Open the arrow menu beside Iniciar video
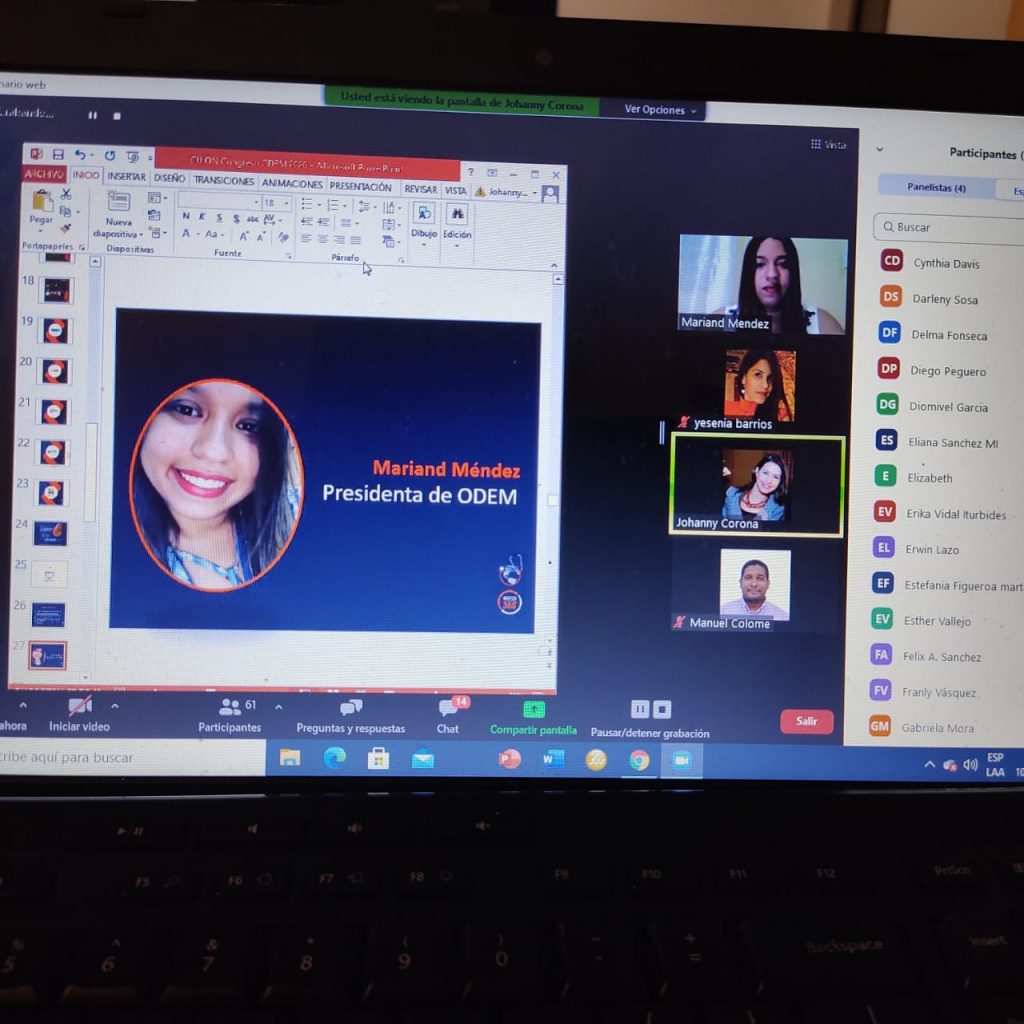 (115, 706)
